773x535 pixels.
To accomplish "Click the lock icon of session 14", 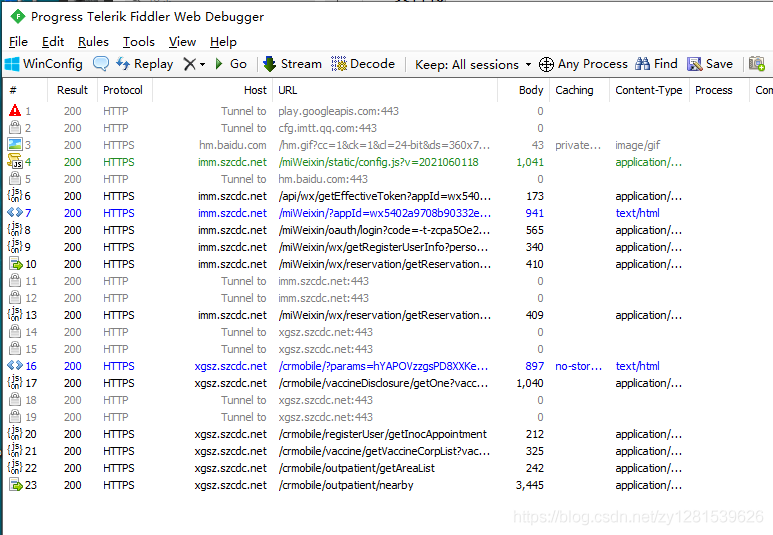I will tap(15, 331).
